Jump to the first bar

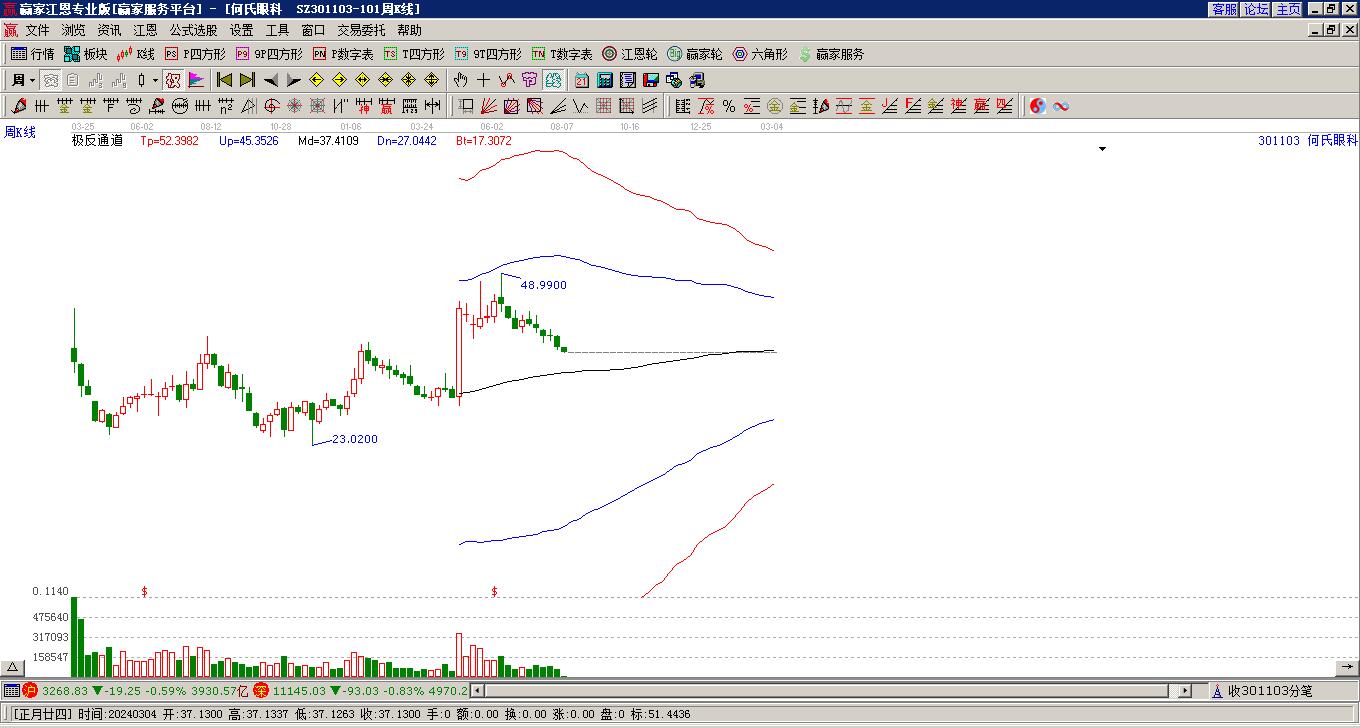point(225,80)
